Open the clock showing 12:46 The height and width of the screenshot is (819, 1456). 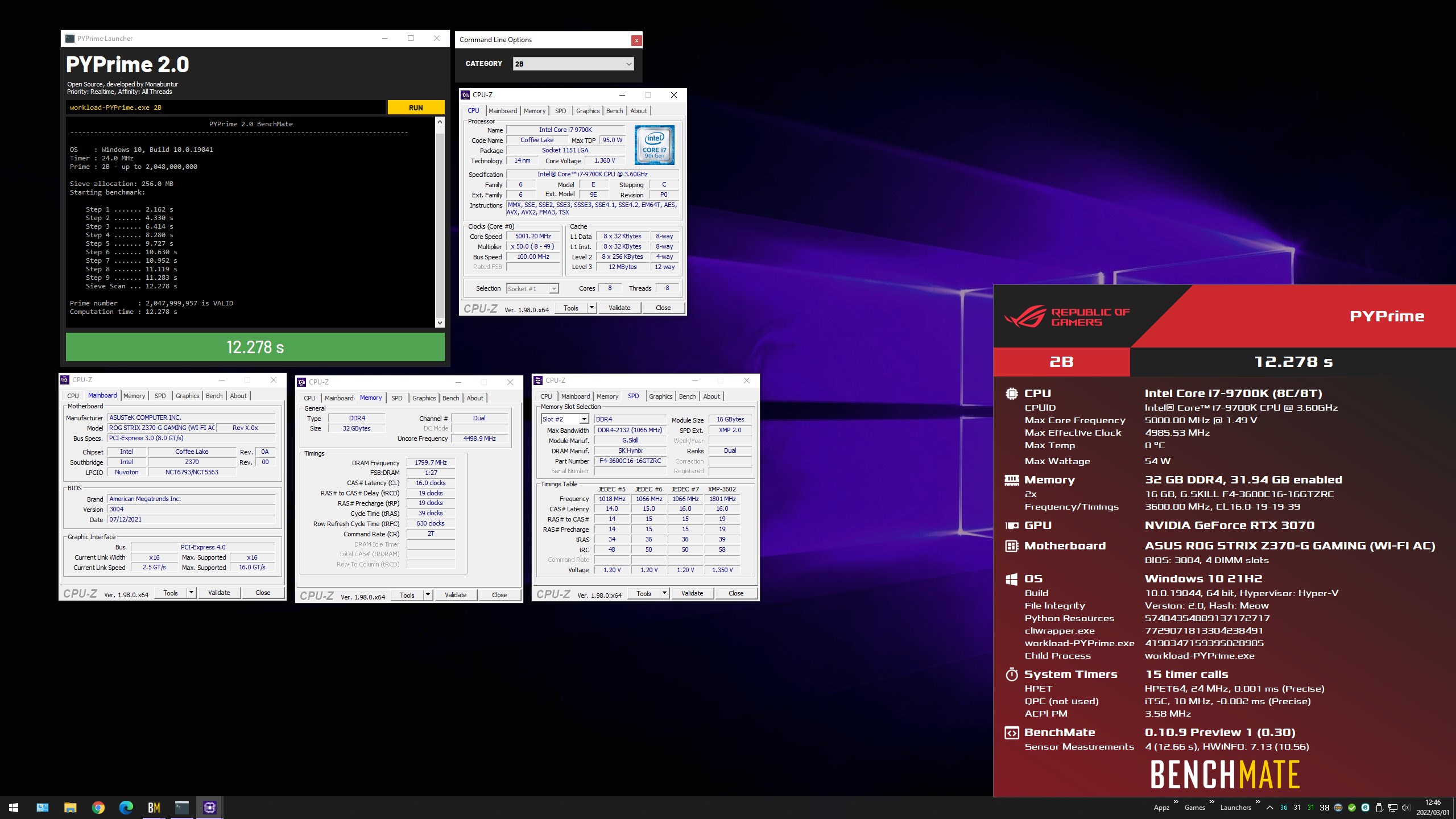click(x=1433, y=808)
